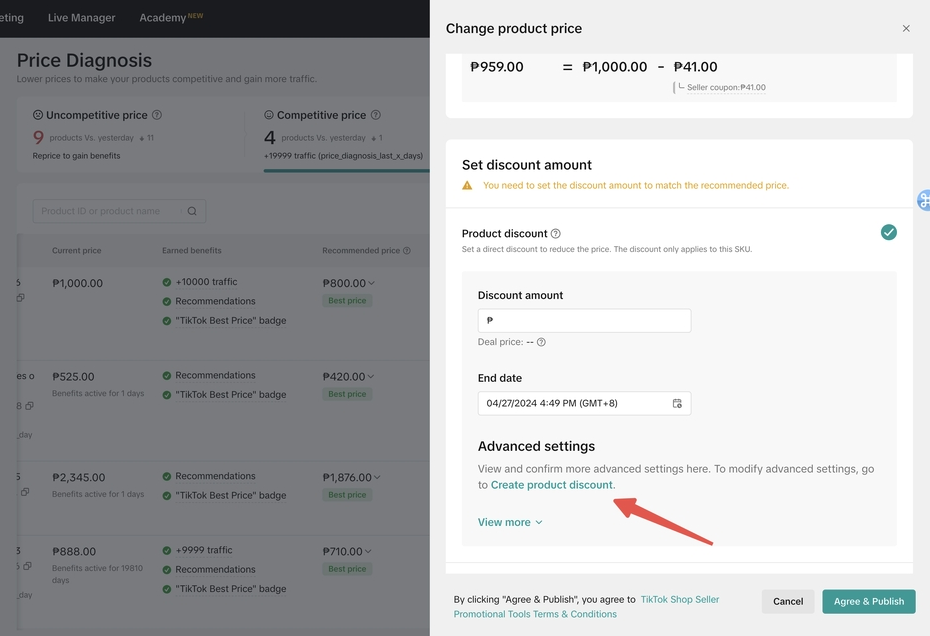Click the Cancel button
Image resolution: width=930 pixels, height=636 pixels.
pyautogui.click(x=787, y=601)
